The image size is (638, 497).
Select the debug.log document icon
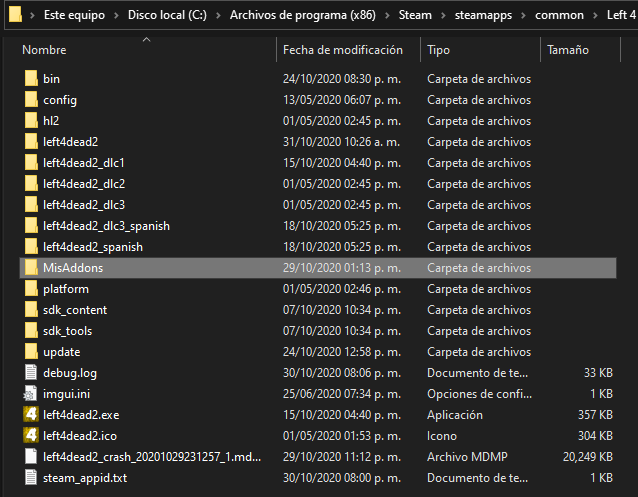31,373
